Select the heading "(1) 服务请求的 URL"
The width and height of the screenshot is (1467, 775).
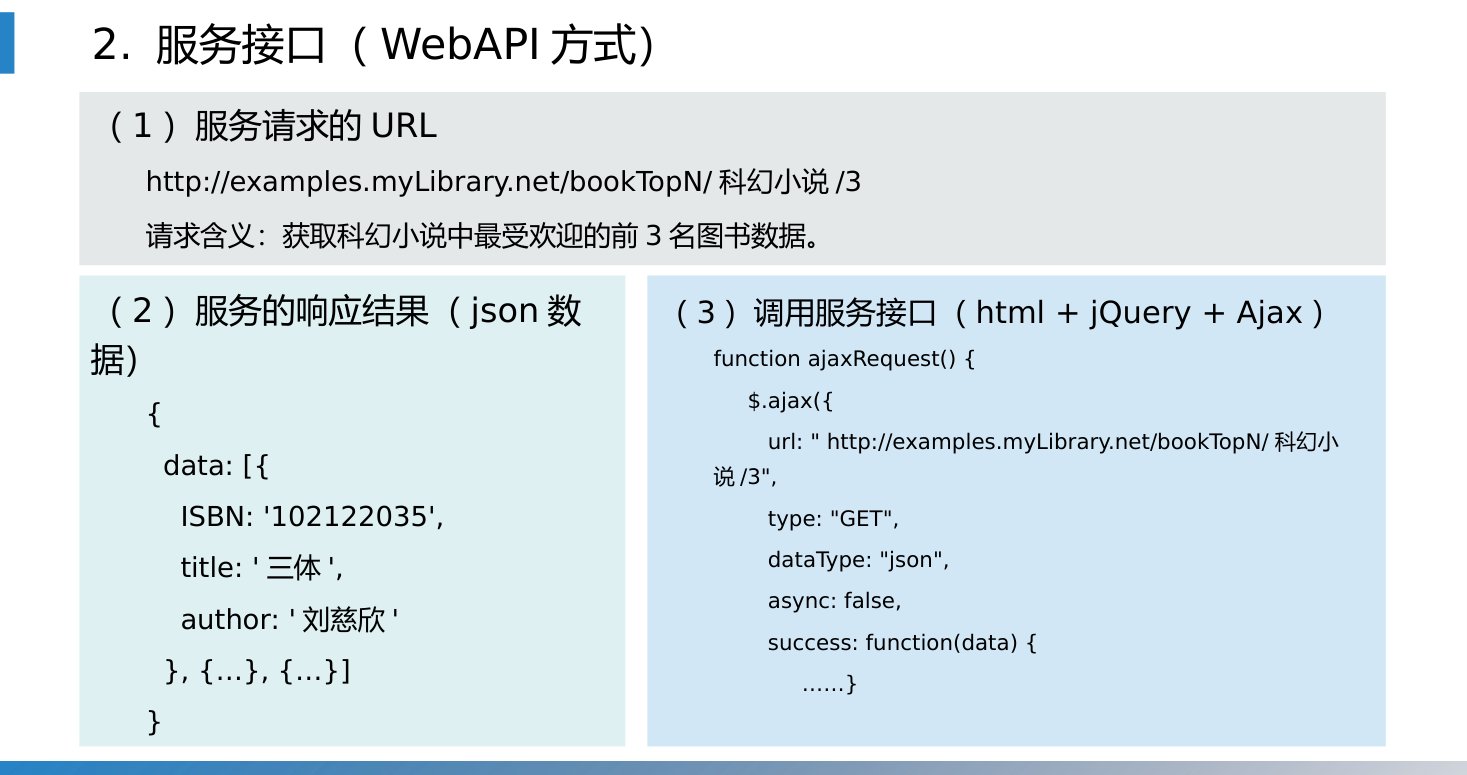tap(271, 127)
